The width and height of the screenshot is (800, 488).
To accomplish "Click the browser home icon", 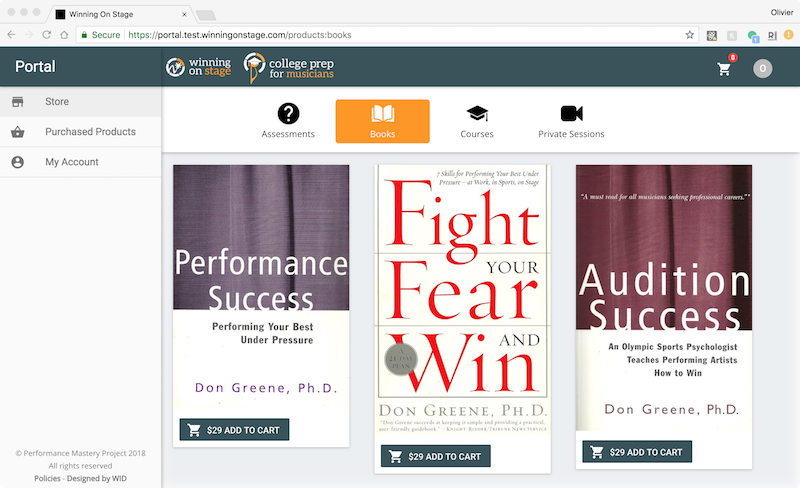I will coord(64,35).
